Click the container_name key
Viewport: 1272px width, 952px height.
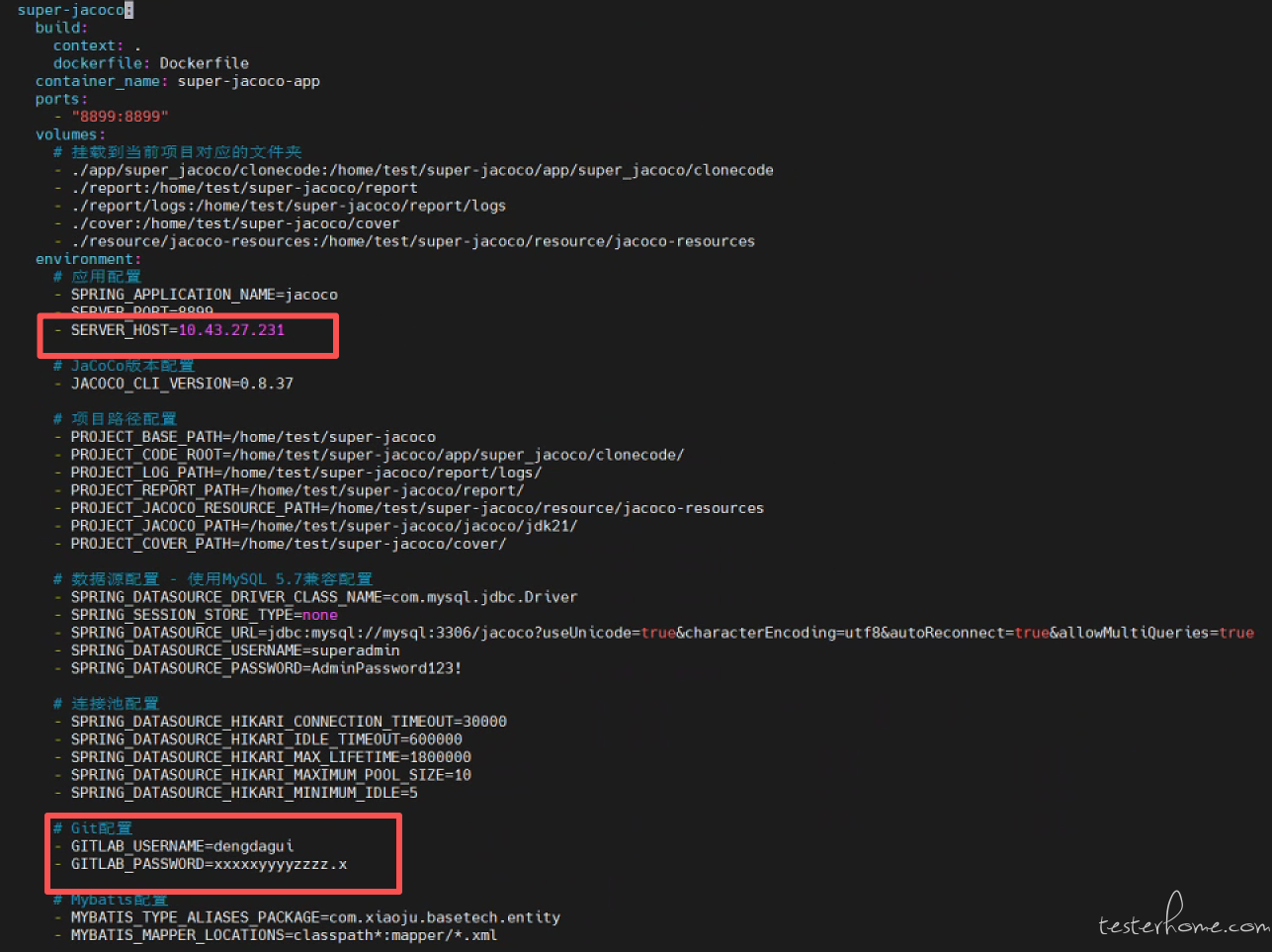pyautogui.click(x=101, y=81)
